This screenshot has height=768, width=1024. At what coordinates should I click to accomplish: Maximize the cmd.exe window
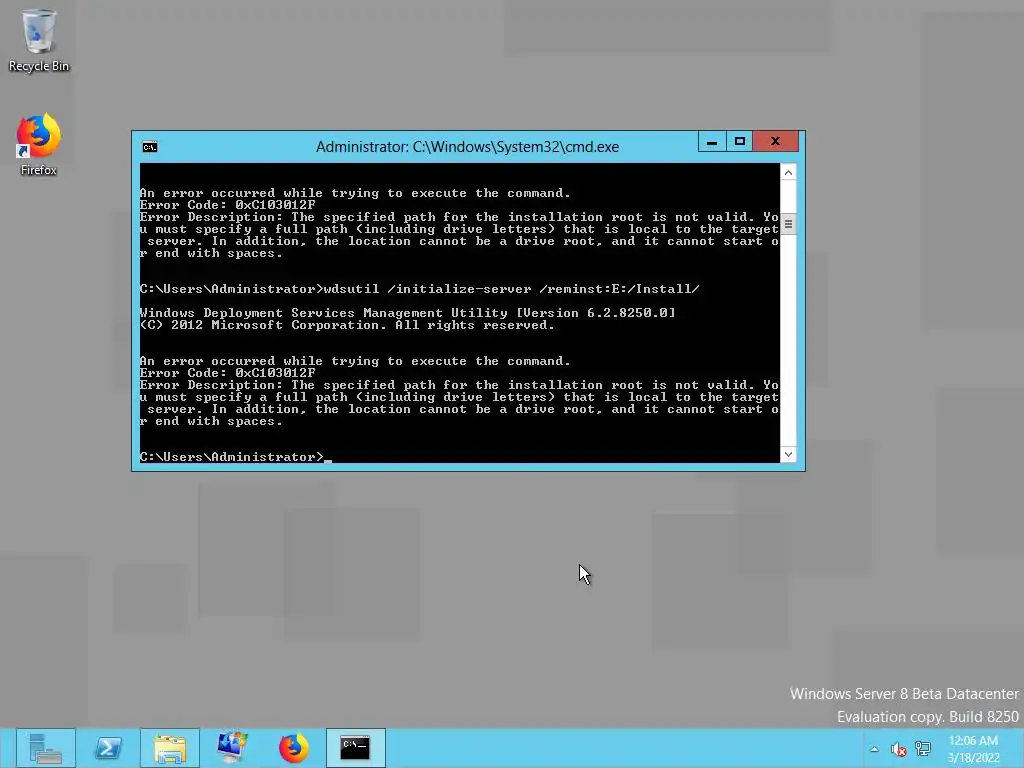tap(739, 142)
